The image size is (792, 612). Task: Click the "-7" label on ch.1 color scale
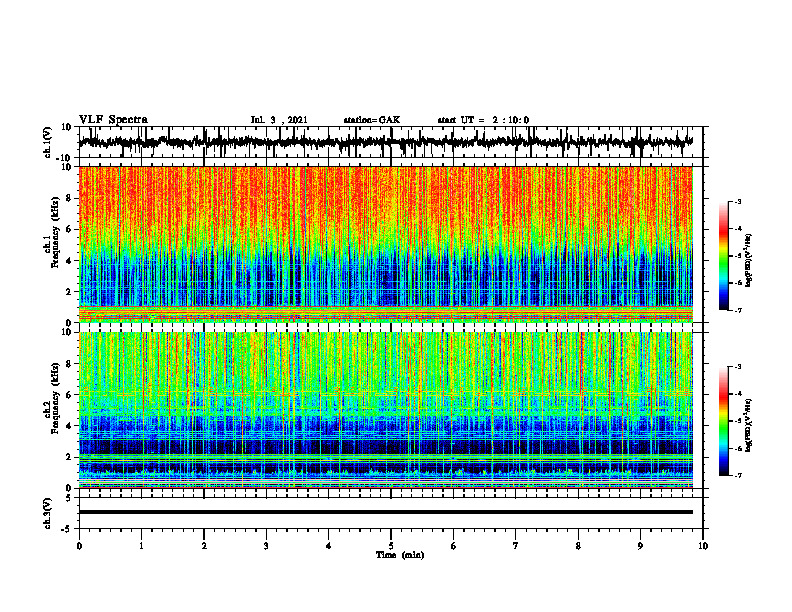click(738, 310)
